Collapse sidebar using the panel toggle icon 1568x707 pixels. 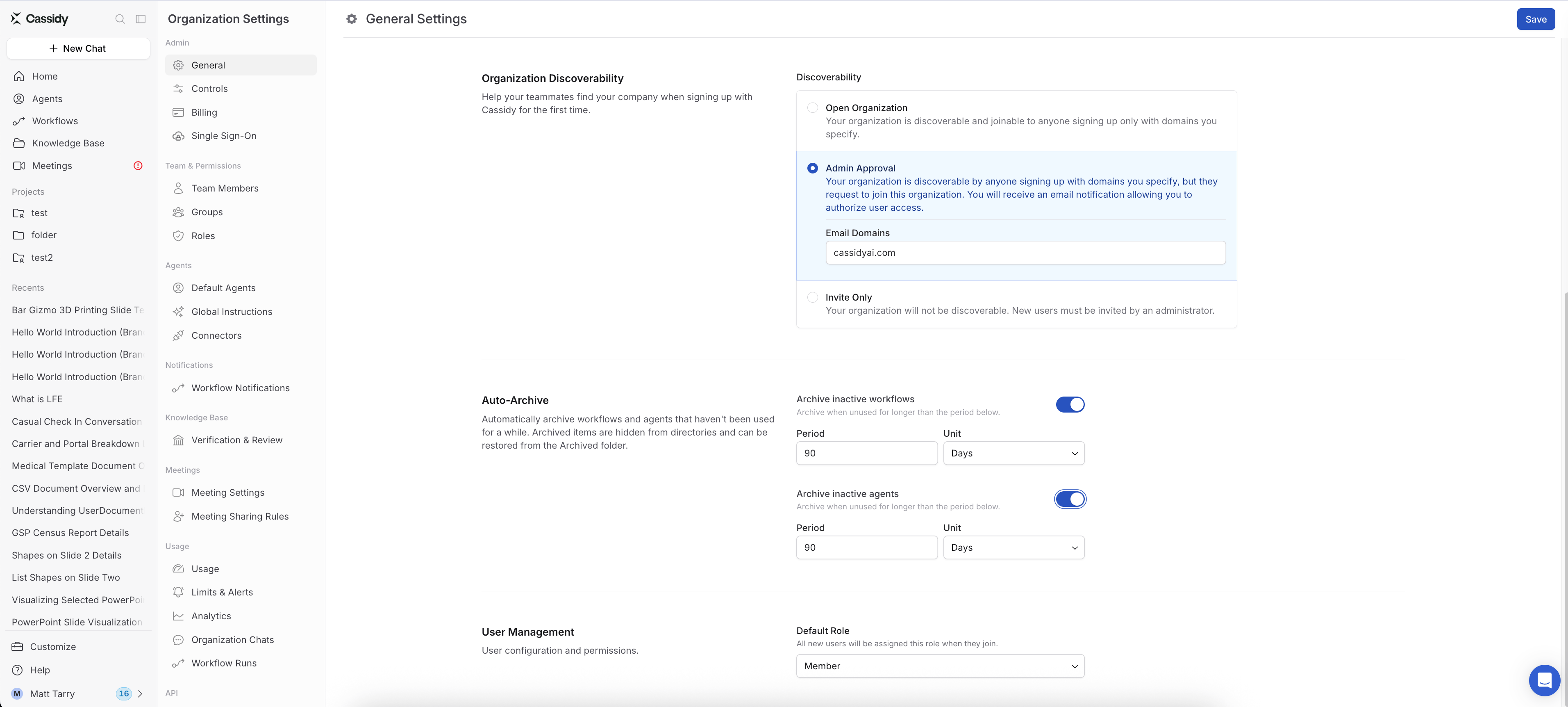tap(141, 19)
